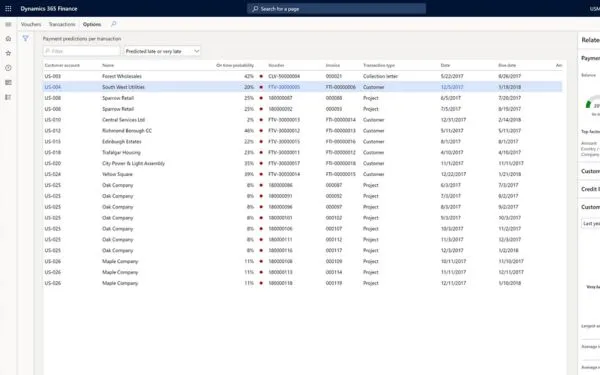The height and width of the screenshot is (375, 600).
Task: Select voucher cell 180000092
Action: (x=280, y=109)
